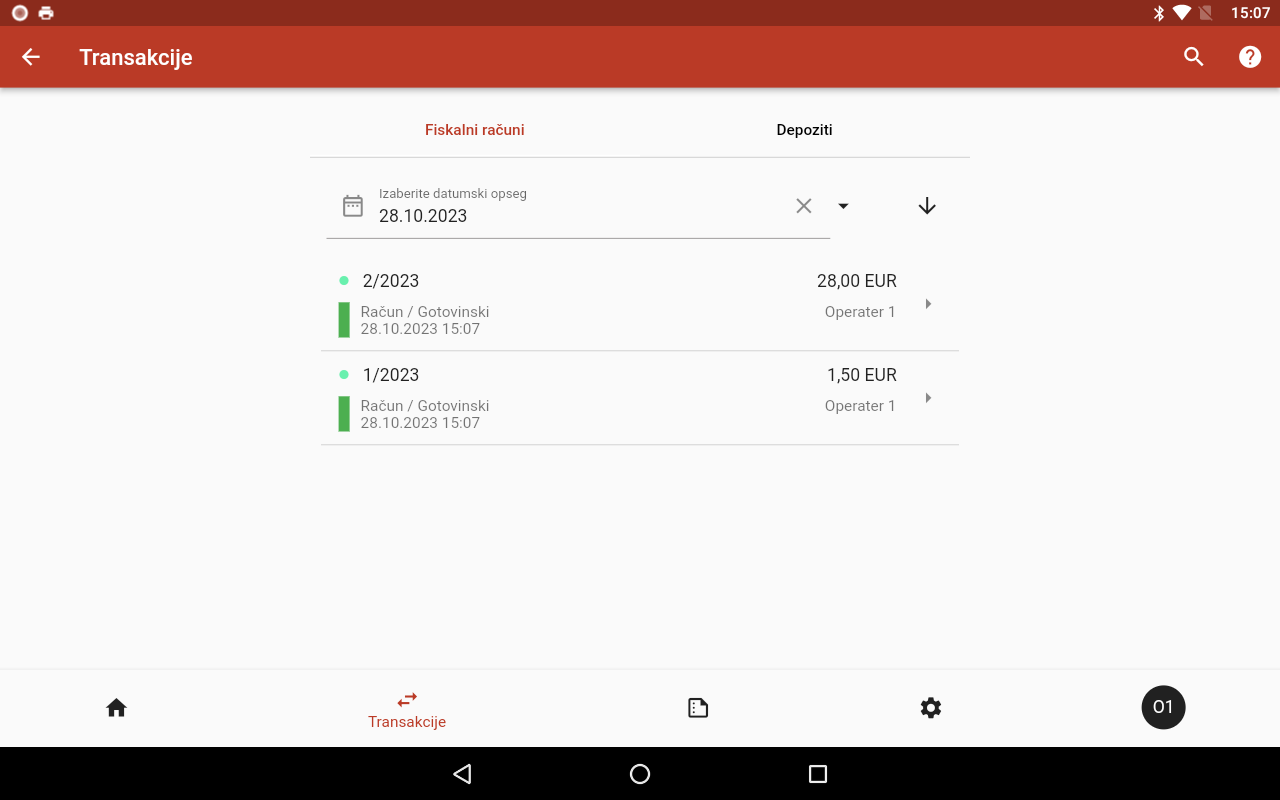The height and width of the screenshot is (800, 1280).
Task: Click the date field showing 28.10.2023
Action: pos(423,216)
